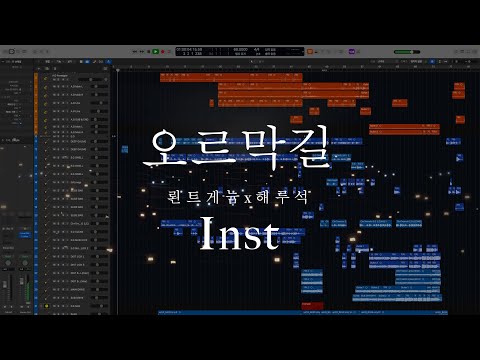Expand the track inspector disclosure triangle

(3, 140)
